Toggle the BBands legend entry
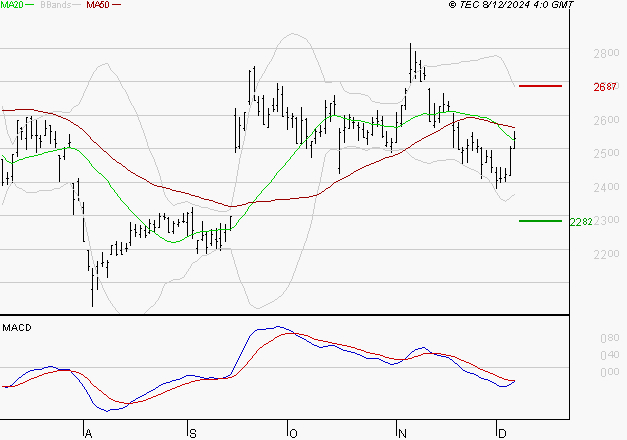 [54, 5]
